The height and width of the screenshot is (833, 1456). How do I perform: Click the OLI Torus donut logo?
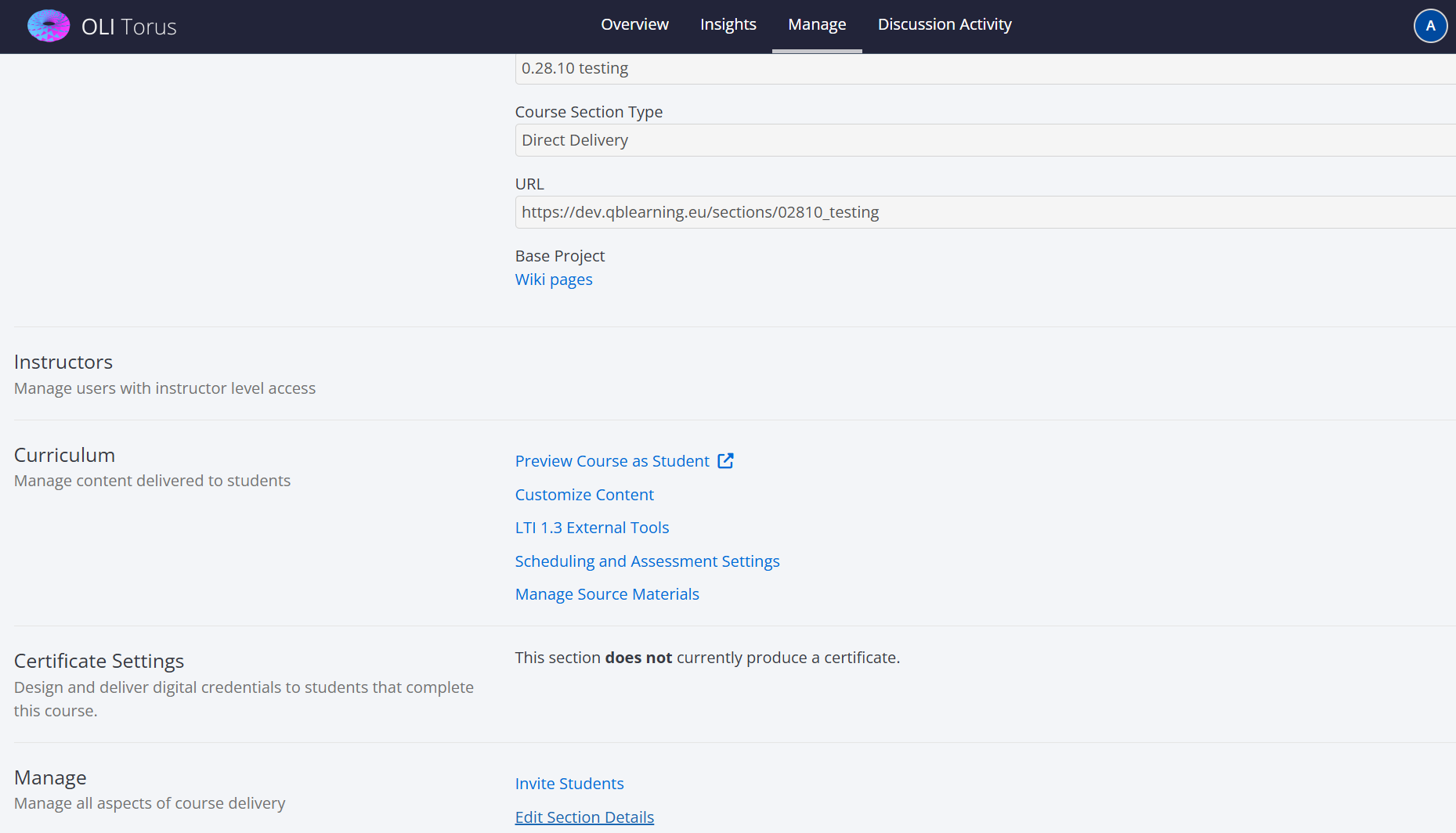coord(49,26)
